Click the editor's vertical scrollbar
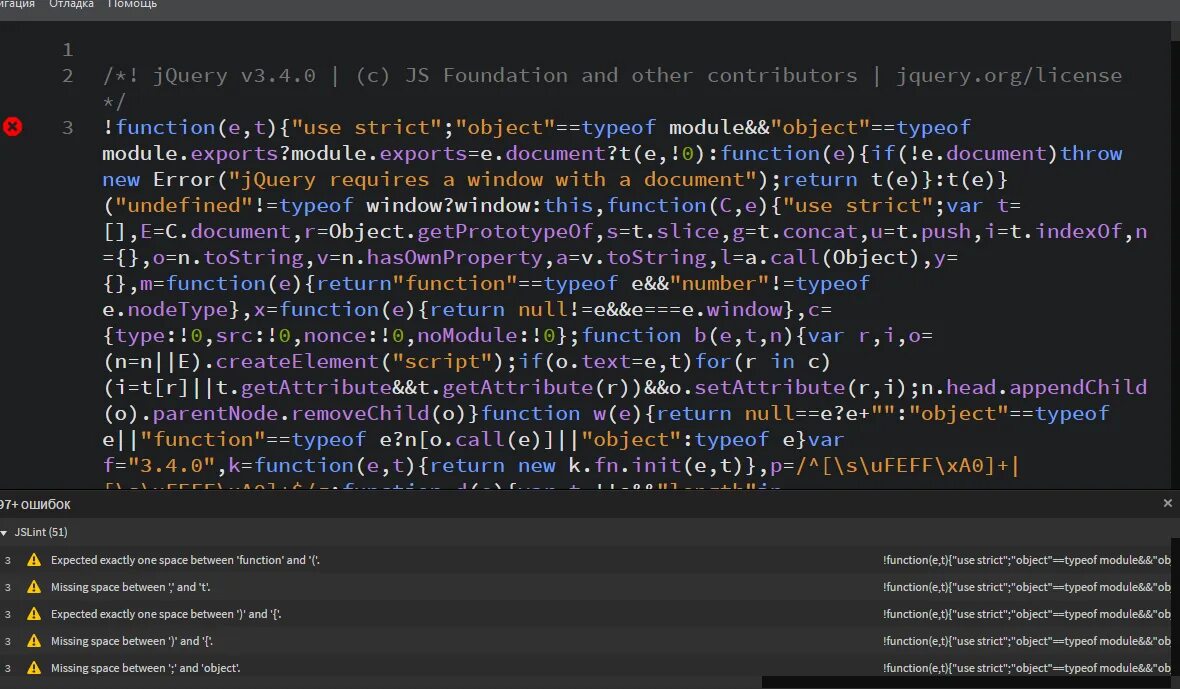Image resolution: width=1180 pixels, height=689 pixels. 1175,256
